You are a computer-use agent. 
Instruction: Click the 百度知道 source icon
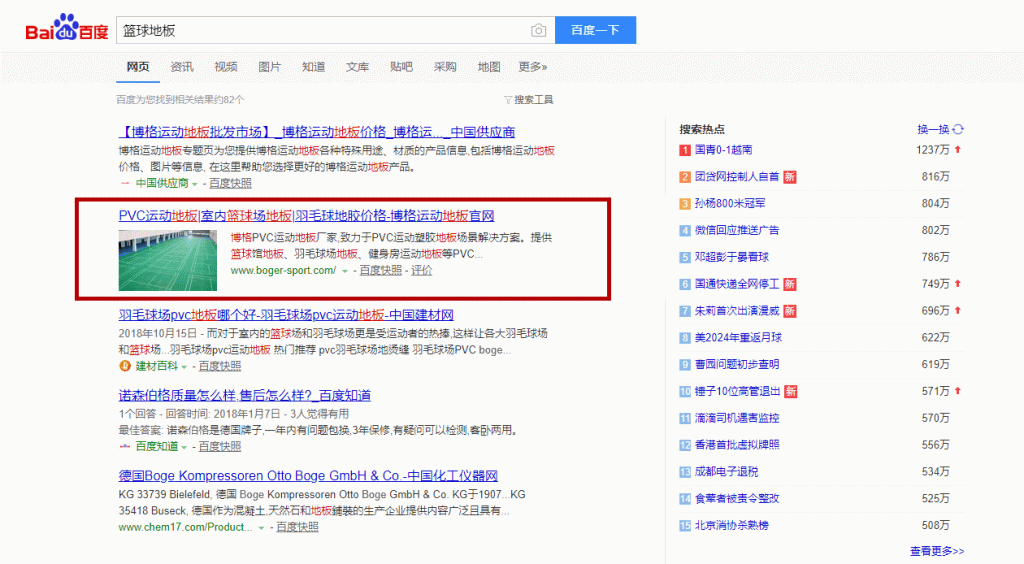(x=125, y=446)
